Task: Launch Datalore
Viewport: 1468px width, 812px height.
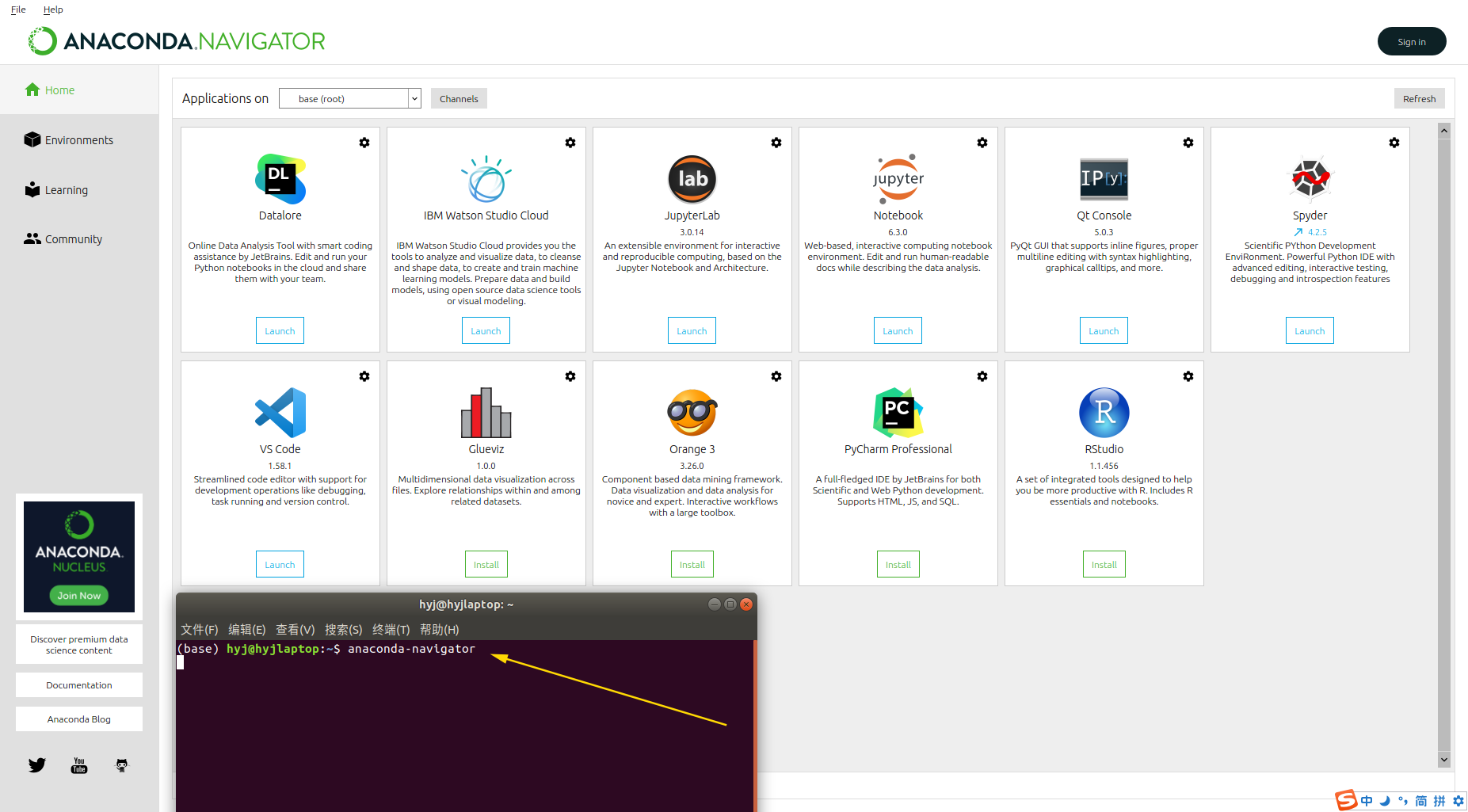Action: click(x=280, y=330)
